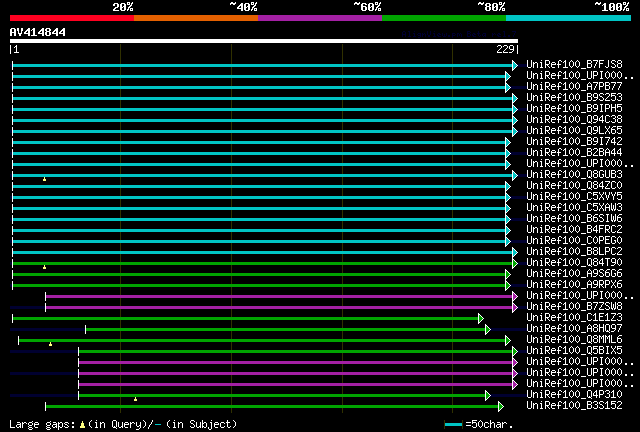Click the UniRef100_C0PEG0 label
The image size is (640, 432).
click(x=574, y=240)
